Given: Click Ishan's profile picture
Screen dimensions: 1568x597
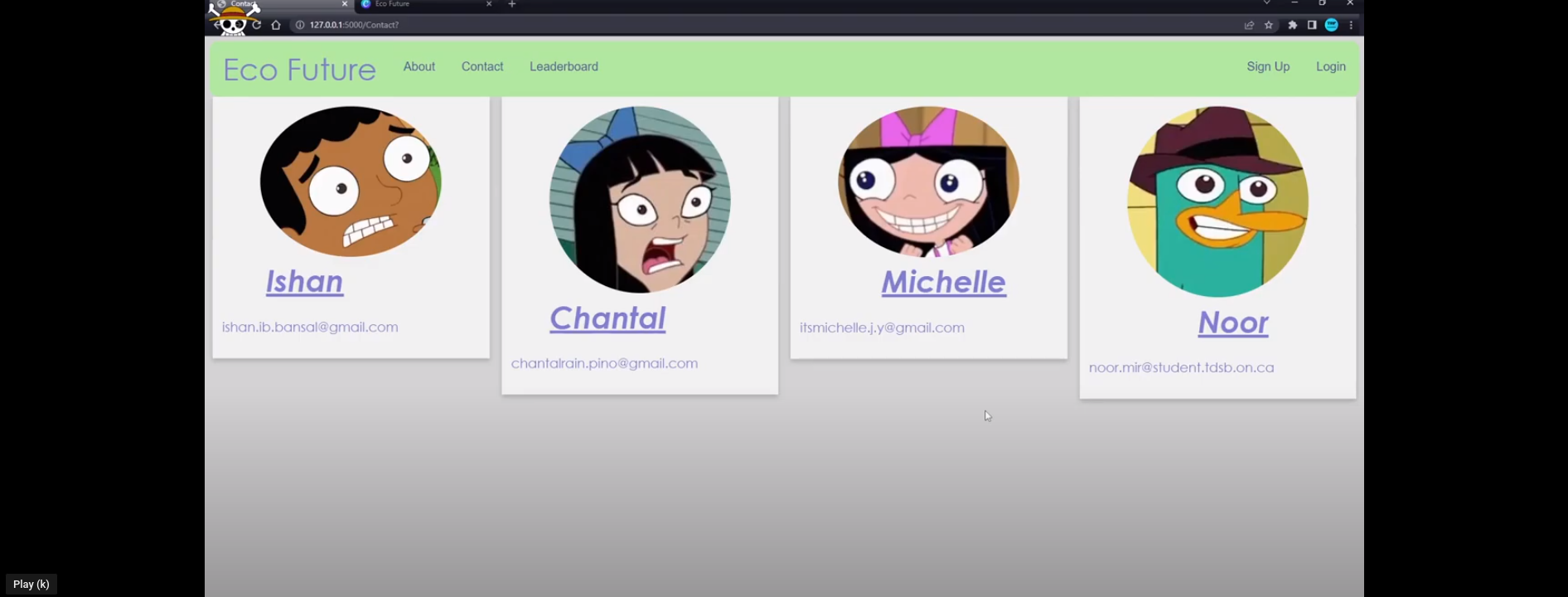Looking at the screenshot, I should (x=351, y=181).
